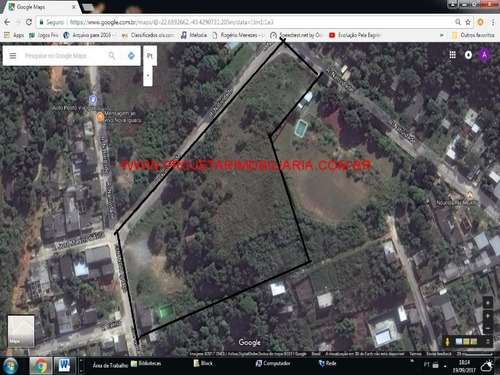Switch to Mapa view thumbnail
Screen dimensions: 500x375
click(21, 331)
